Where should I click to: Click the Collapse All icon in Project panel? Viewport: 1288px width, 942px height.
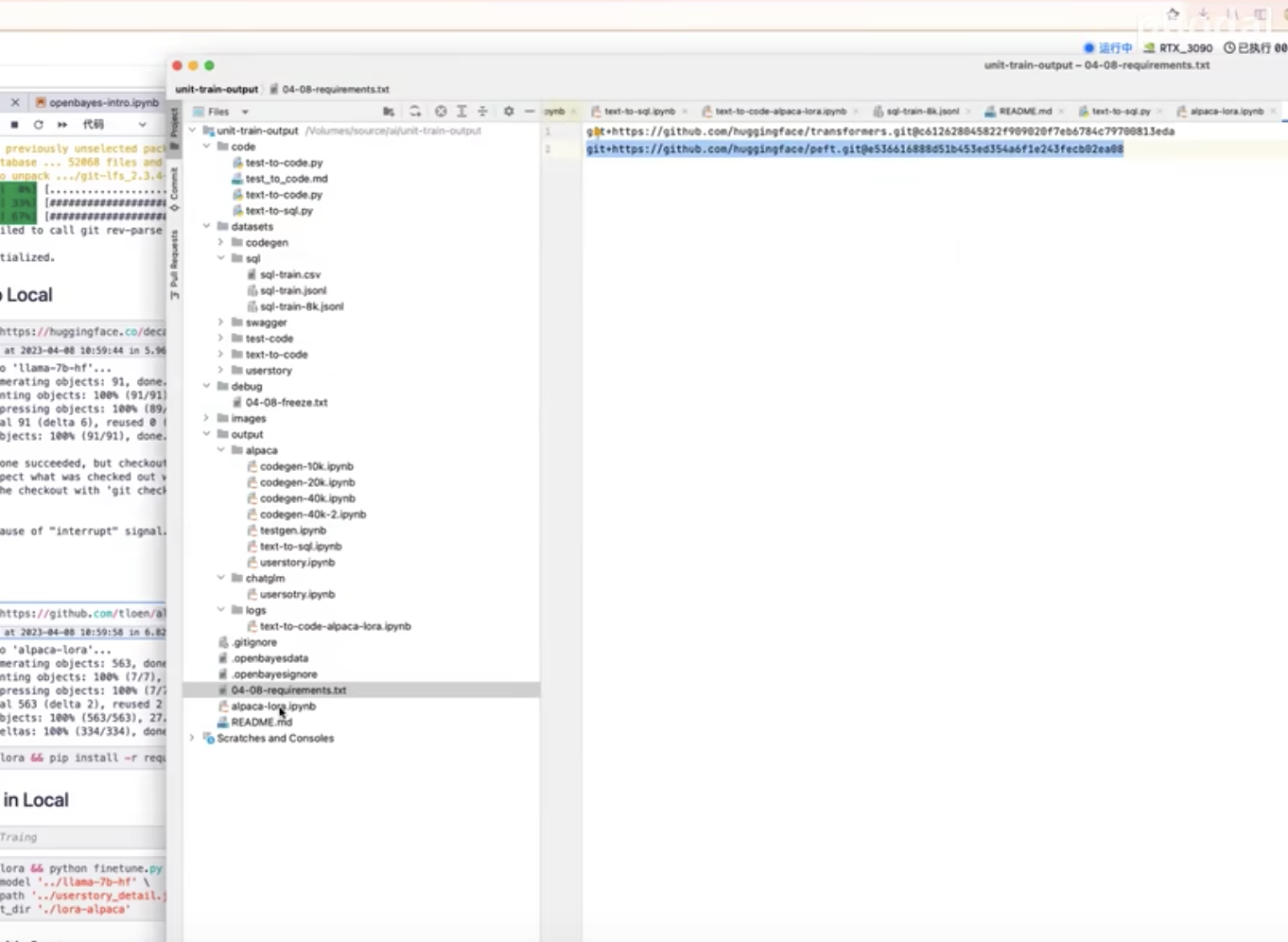click(482, 111)
